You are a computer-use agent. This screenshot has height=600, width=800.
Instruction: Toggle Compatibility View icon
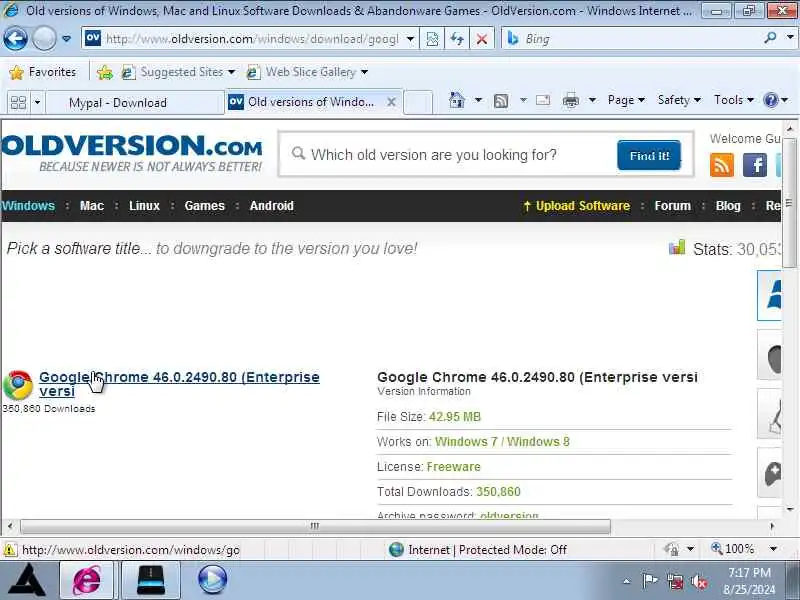coord(432,39)
